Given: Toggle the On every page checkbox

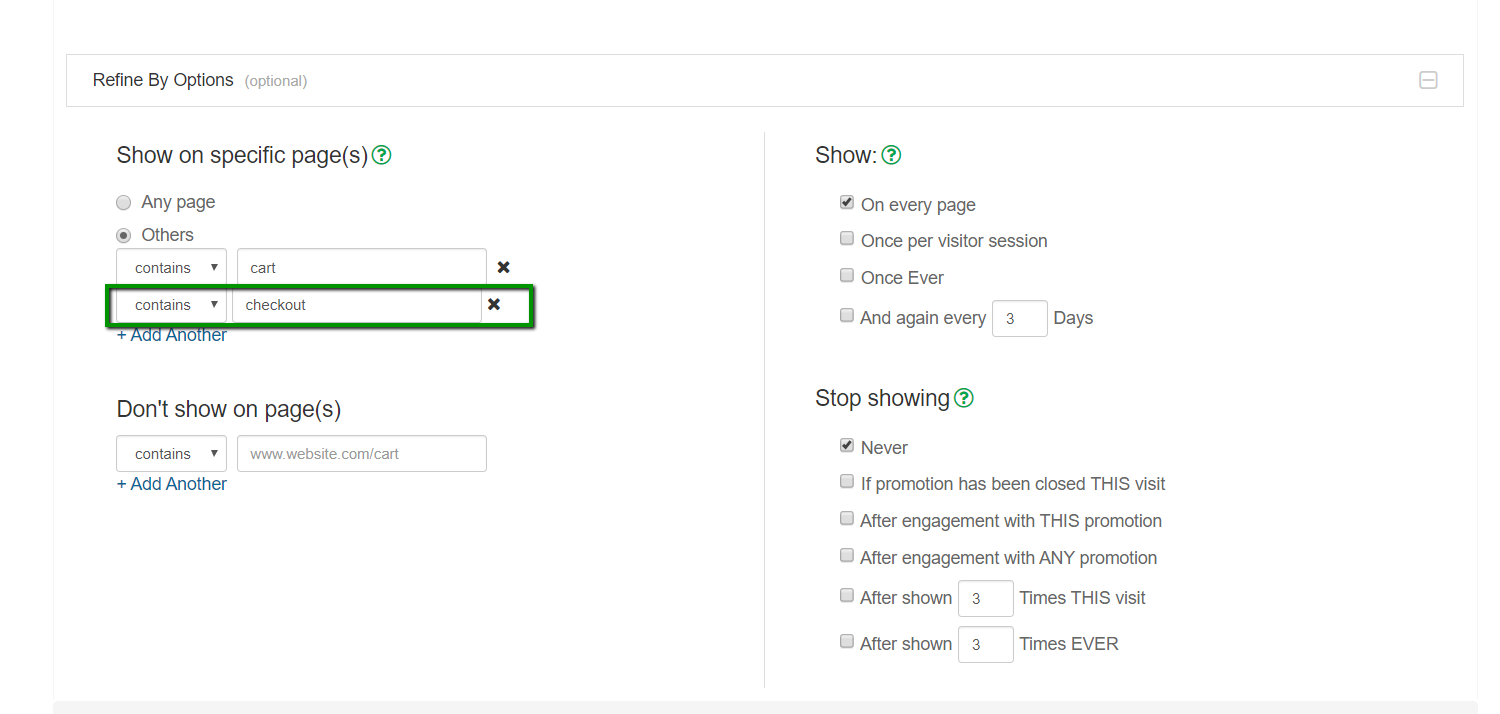Looking at the screenshot, I should [847, 203].
